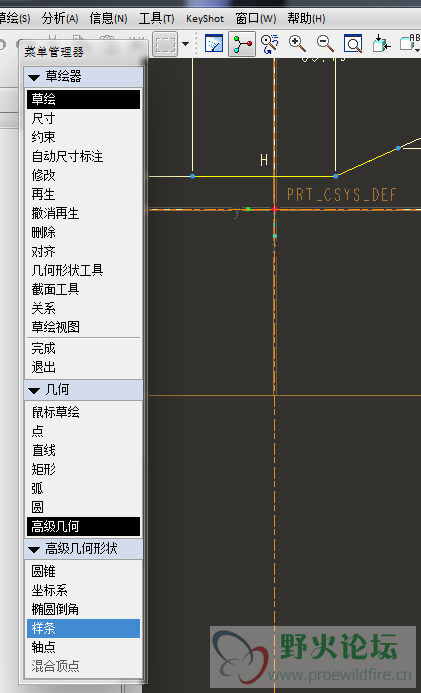421x693 pixels.
Task: Toggle the spin center display icon
Action: pos(242,43)
